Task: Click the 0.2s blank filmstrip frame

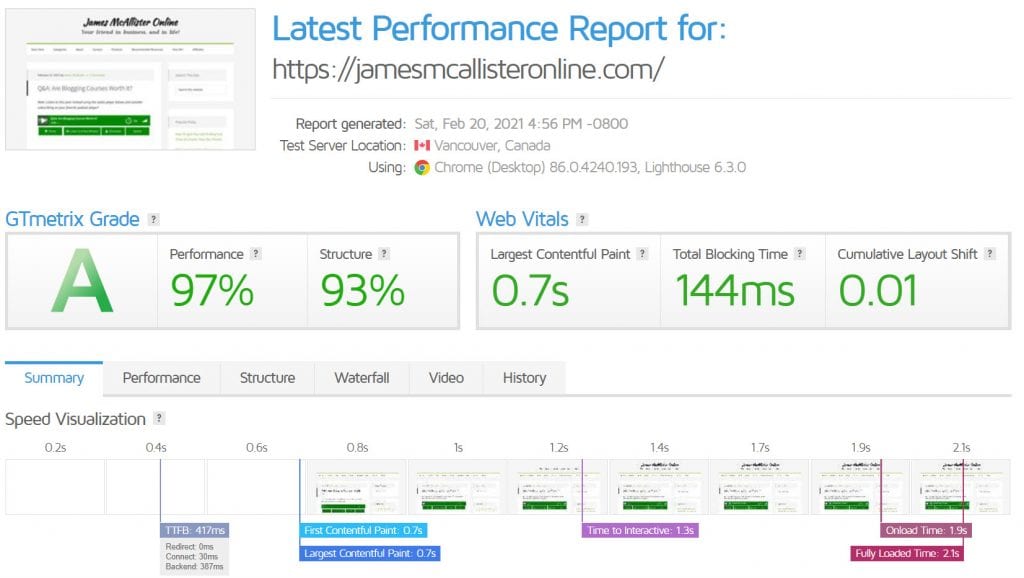Action: tap(56, 487)
